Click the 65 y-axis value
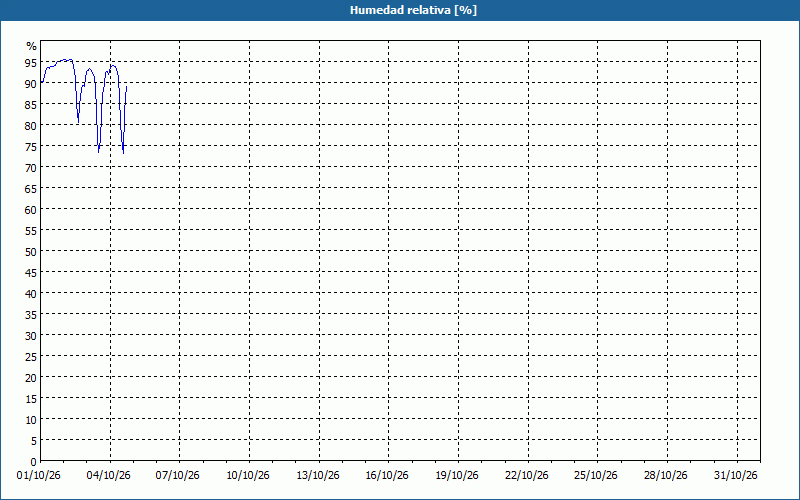 [31, 189]
